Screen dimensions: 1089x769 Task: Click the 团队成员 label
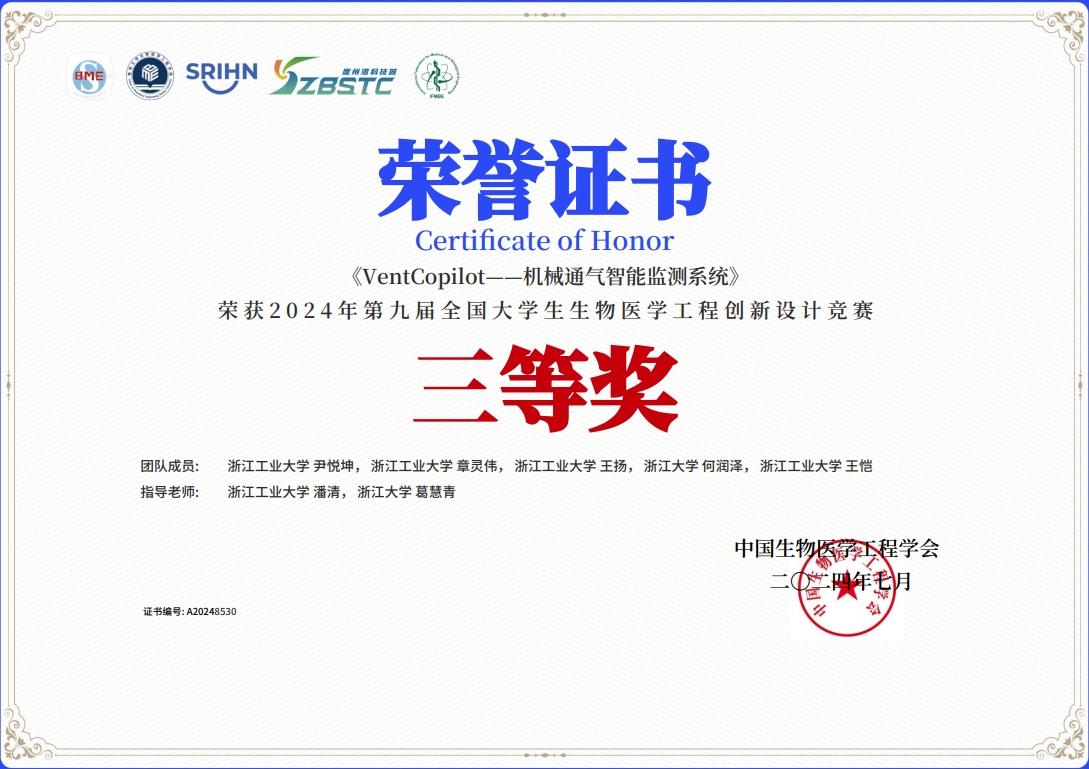coord(170,466)
